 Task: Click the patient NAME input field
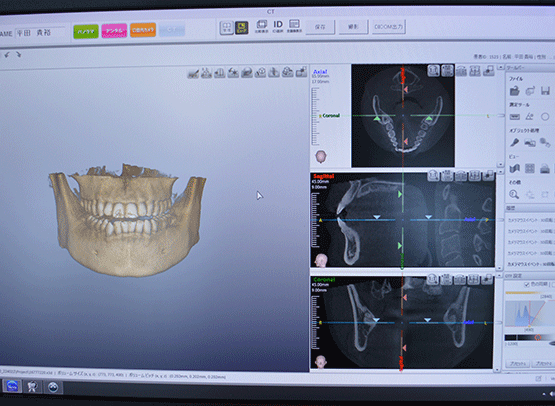coord(40,33)
